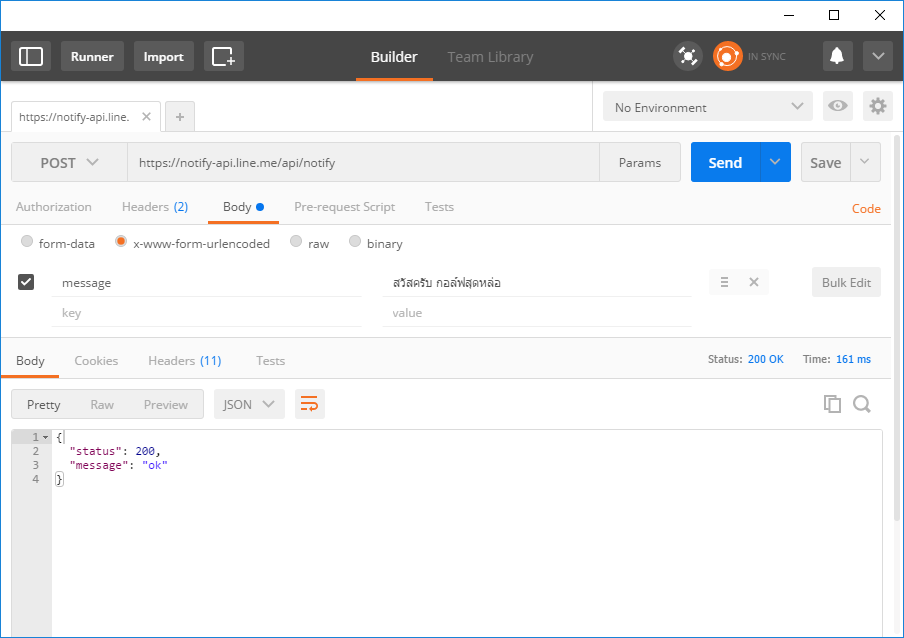This screenshot has height=638, width=904.
Task: Click the Runner button
Action: [x=92, y=56]
